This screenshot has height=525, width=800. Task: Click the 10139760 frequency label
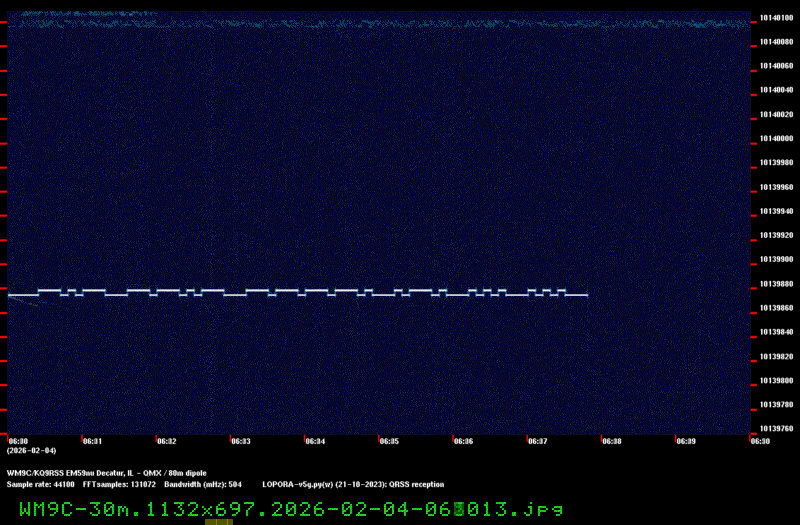tap(776, 429)
